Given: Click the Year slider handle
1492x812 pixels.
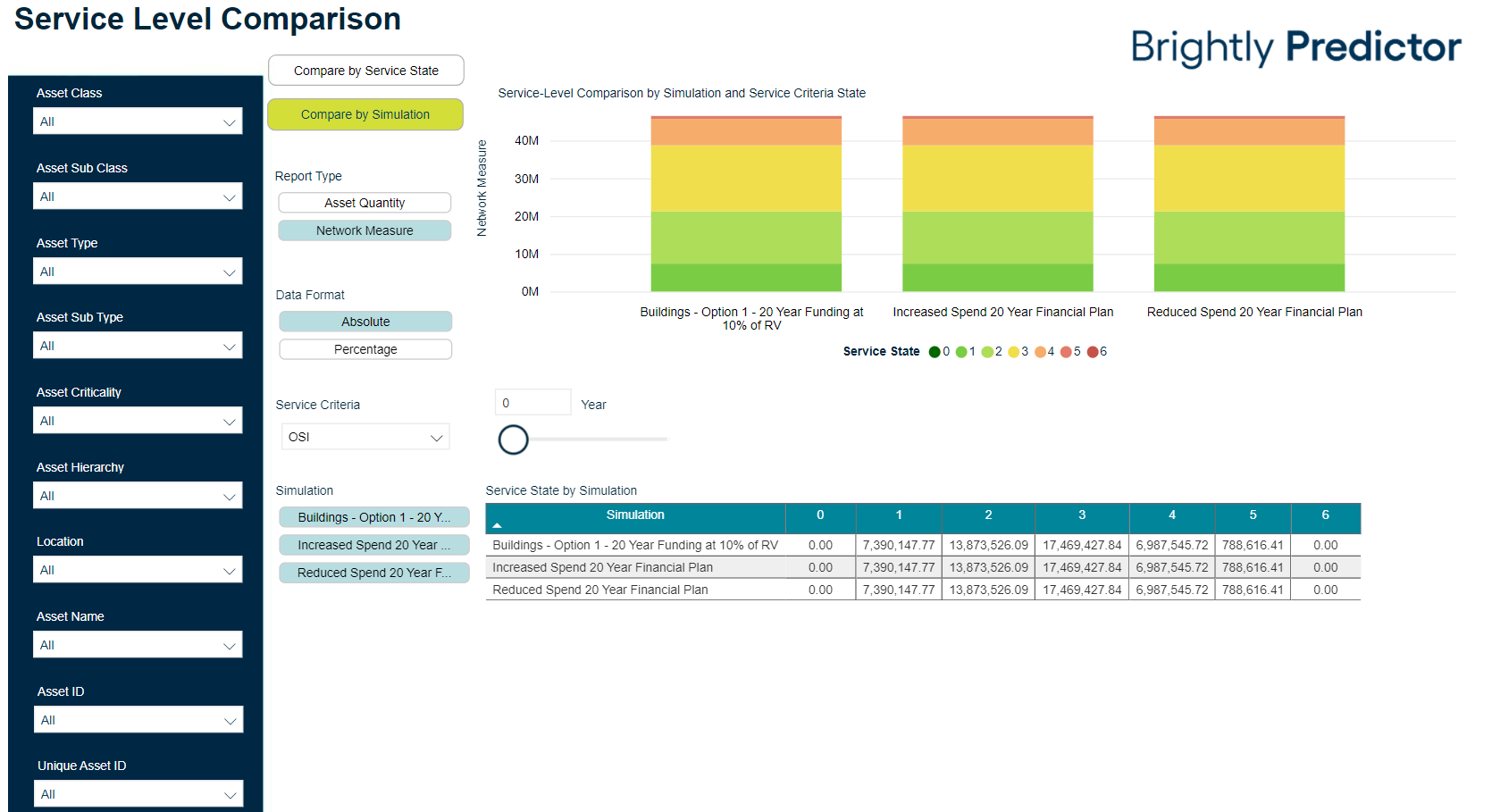Looking at the screenshot, I should pyautogui.click(x=514, y=439).
